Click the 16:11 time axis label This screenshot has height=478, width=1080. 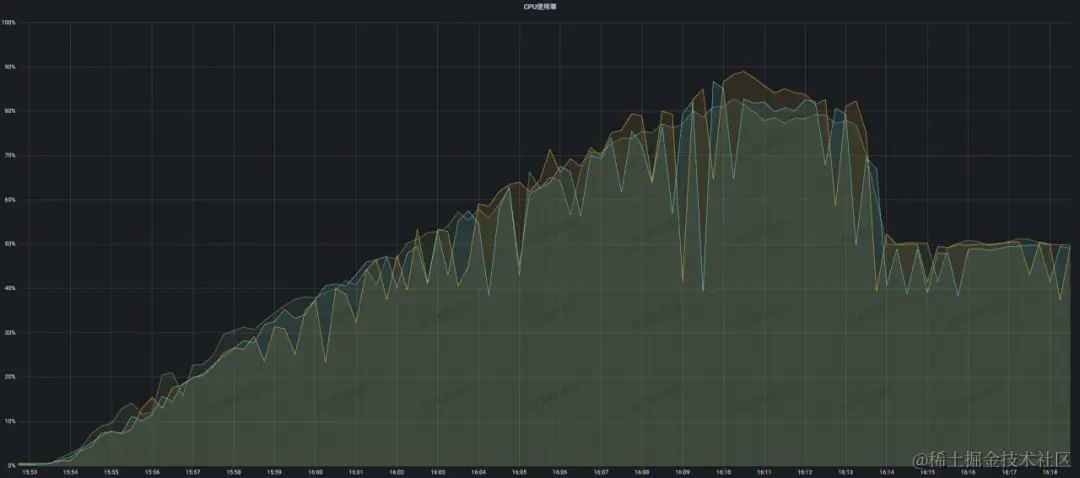point(765,473)
